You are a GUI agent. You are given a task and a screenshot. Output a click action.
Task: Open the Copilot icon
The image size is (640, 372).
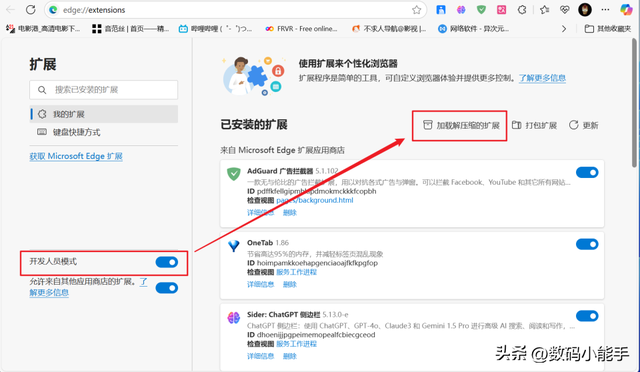[626, 10]
